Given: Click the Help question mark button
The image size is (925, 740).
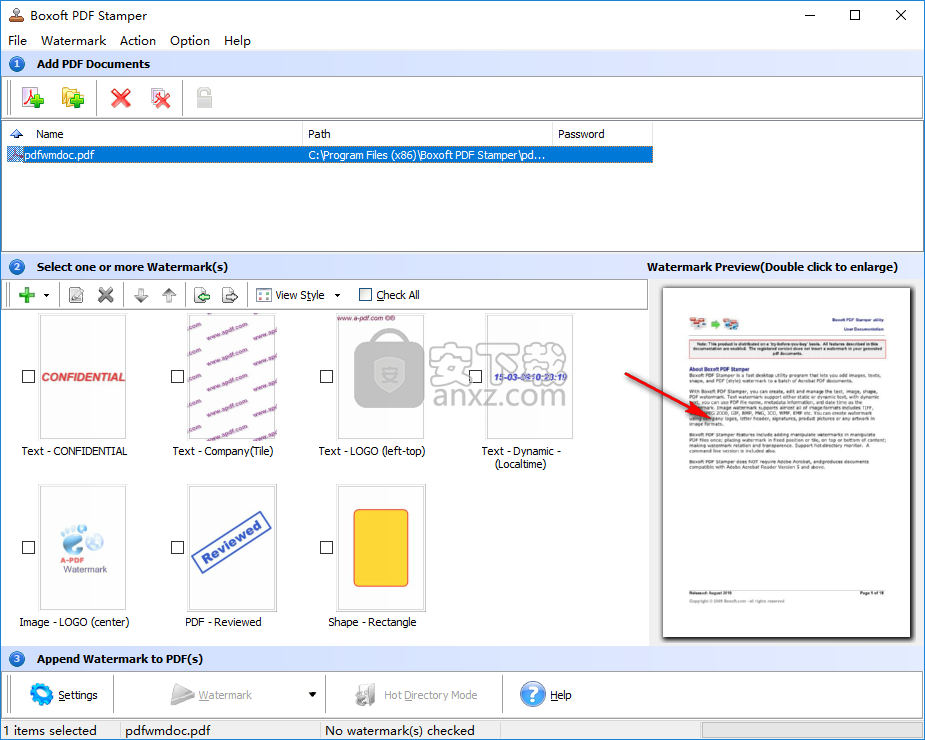Looking at the screenshot, I should pos(546,695).
